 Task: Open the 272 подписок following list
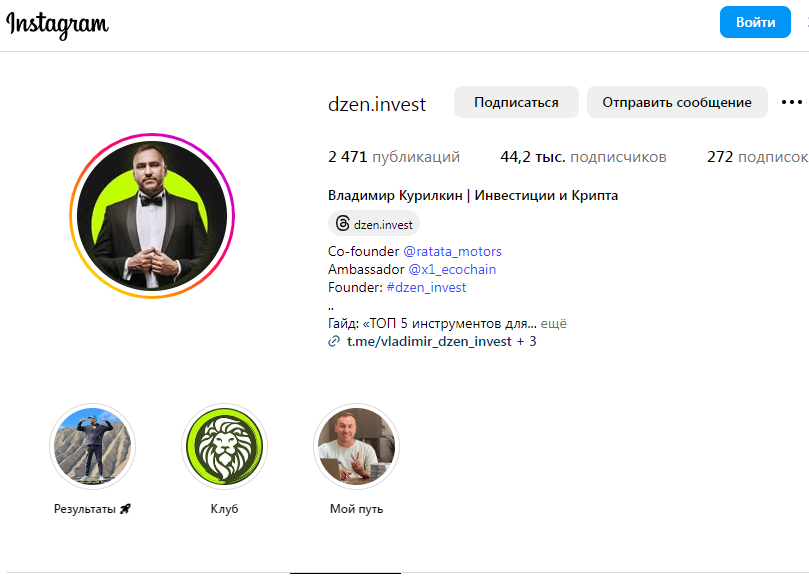click(757, 157)
